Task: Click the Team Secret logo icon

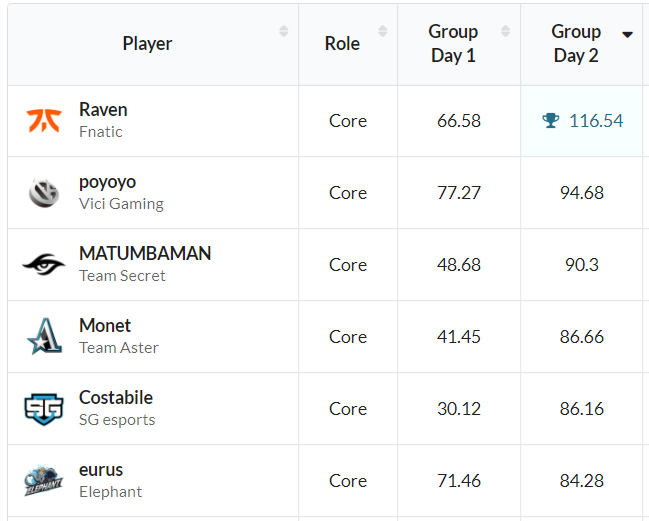Action: coord(44,265)
